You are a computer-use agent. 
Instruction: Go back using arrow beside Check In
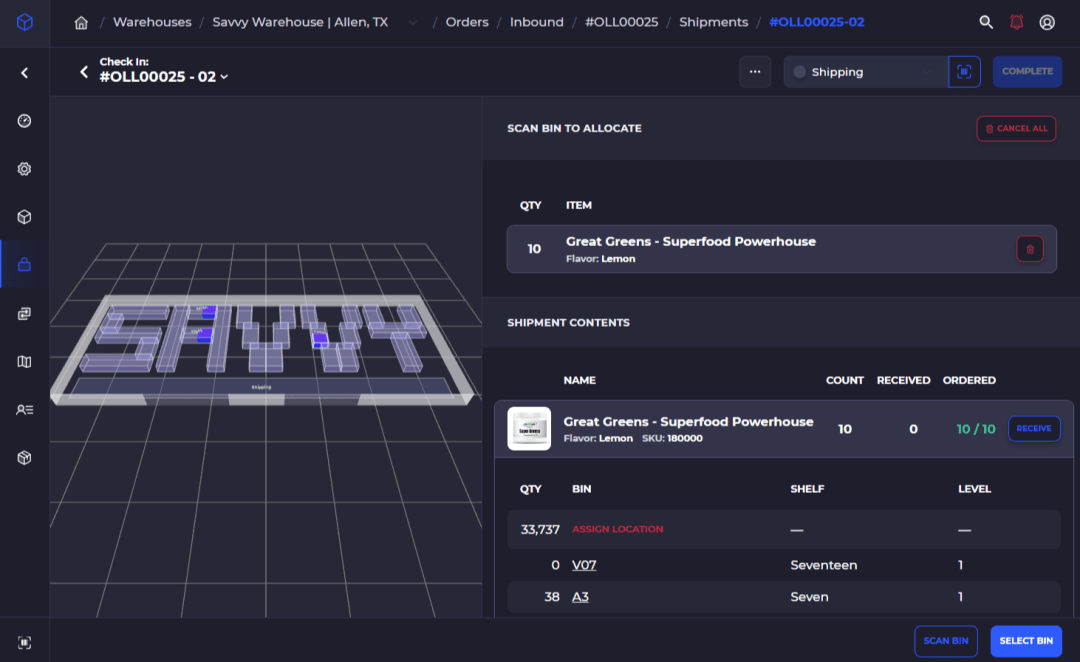pyautogui.click(x=84, y=72)
